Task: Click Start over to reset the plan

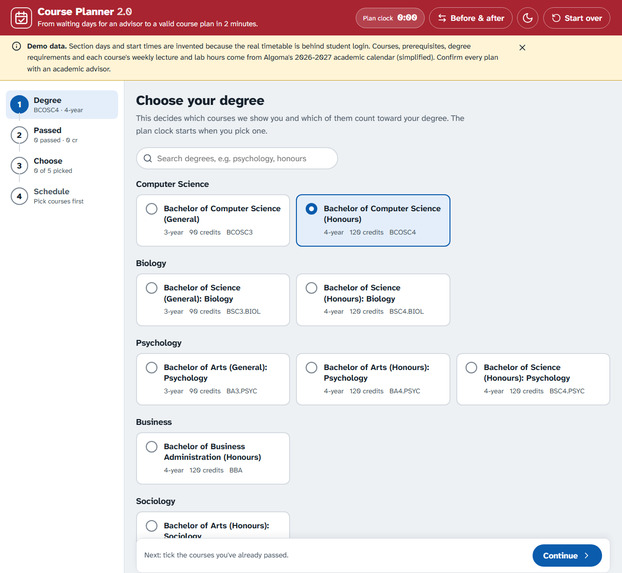Action: tap(576, 18)
